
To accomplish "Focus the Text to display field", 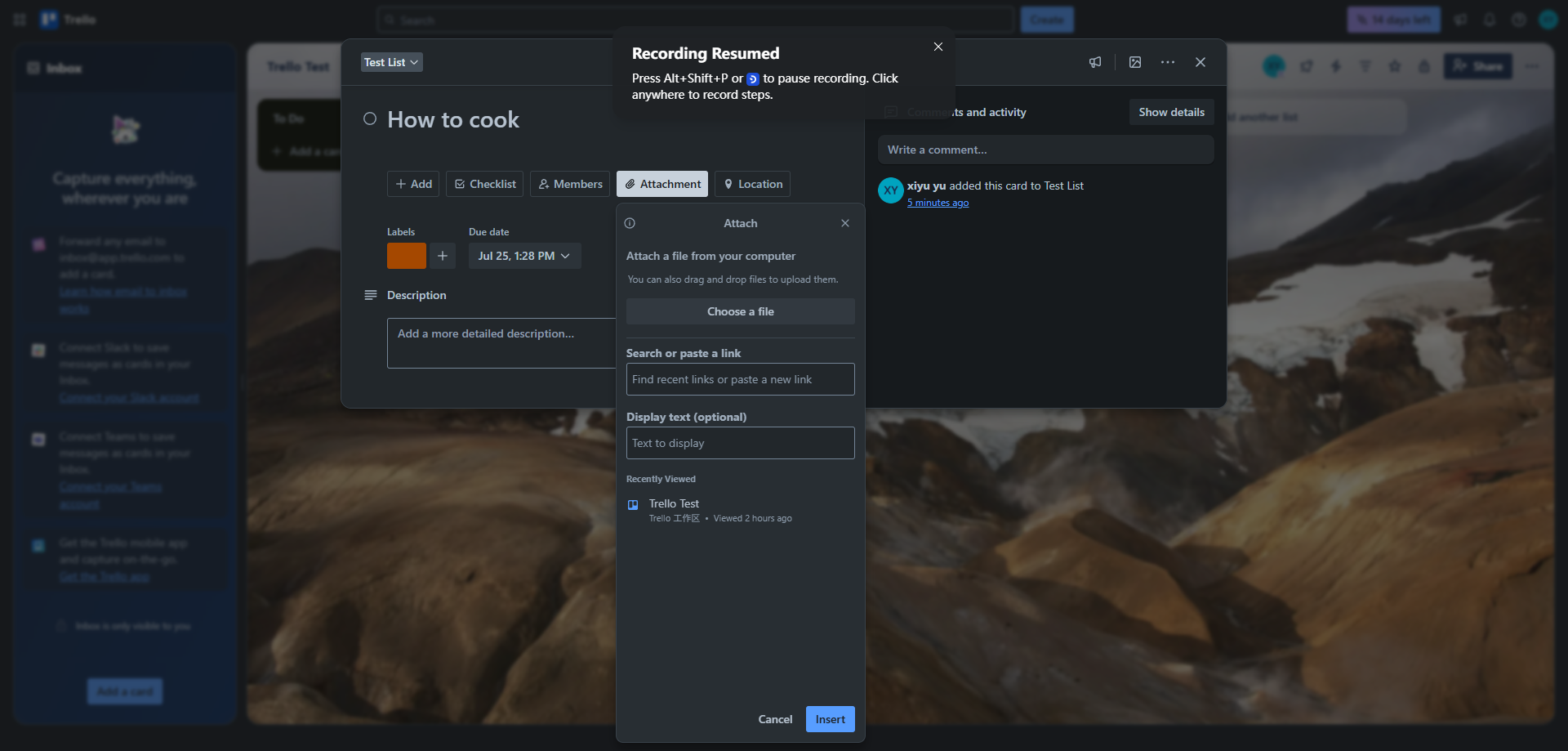I will tap(741, 443).
